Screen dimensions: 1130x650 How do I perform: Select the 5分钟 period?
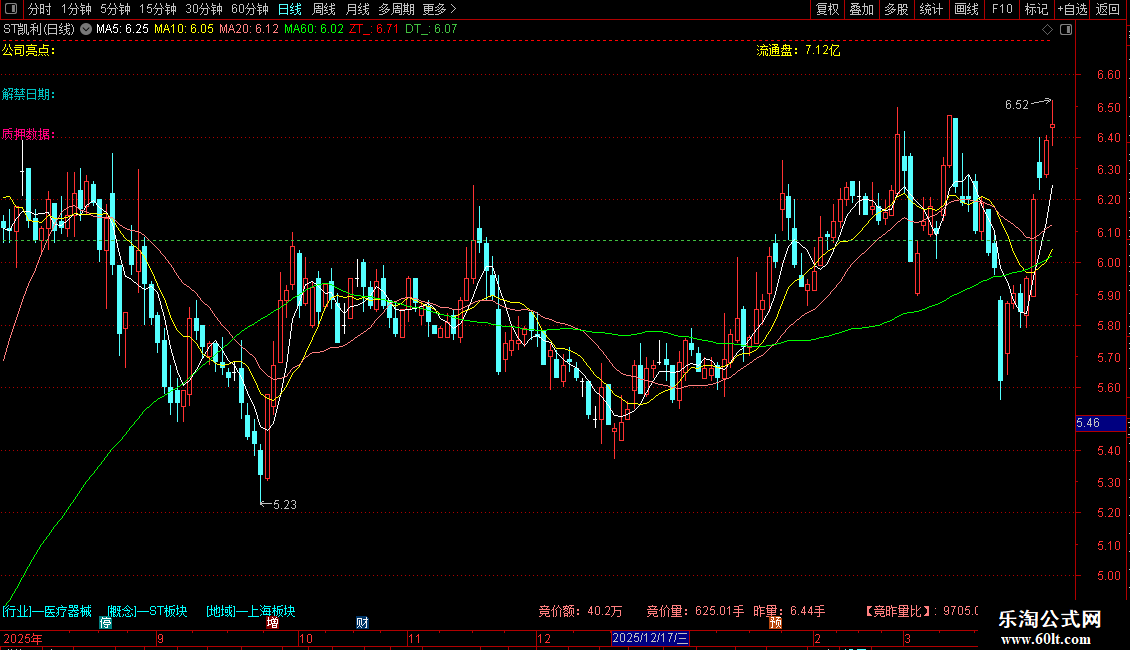pos(115,9)
